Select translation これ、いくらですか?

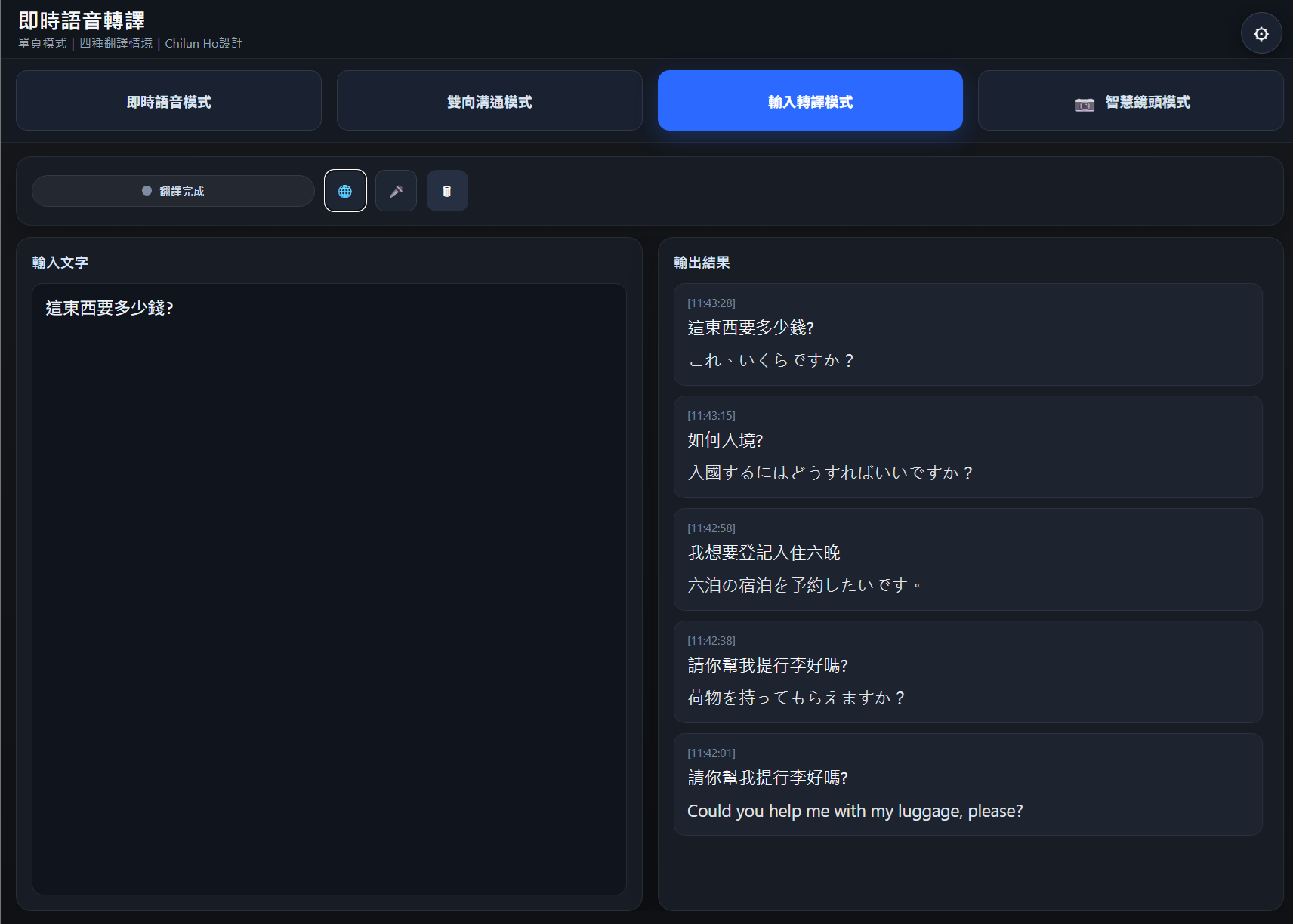tap(771, 360)
